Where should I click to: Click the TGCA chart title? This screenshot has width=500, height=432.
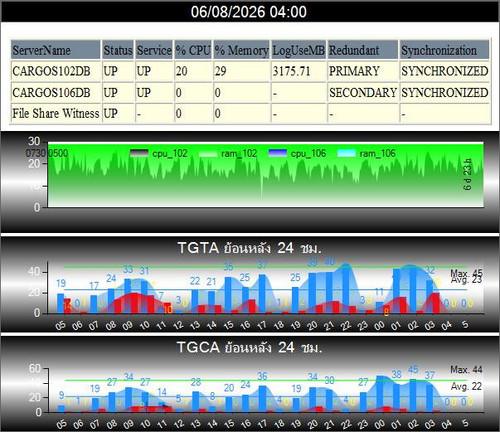coord(249,347)
